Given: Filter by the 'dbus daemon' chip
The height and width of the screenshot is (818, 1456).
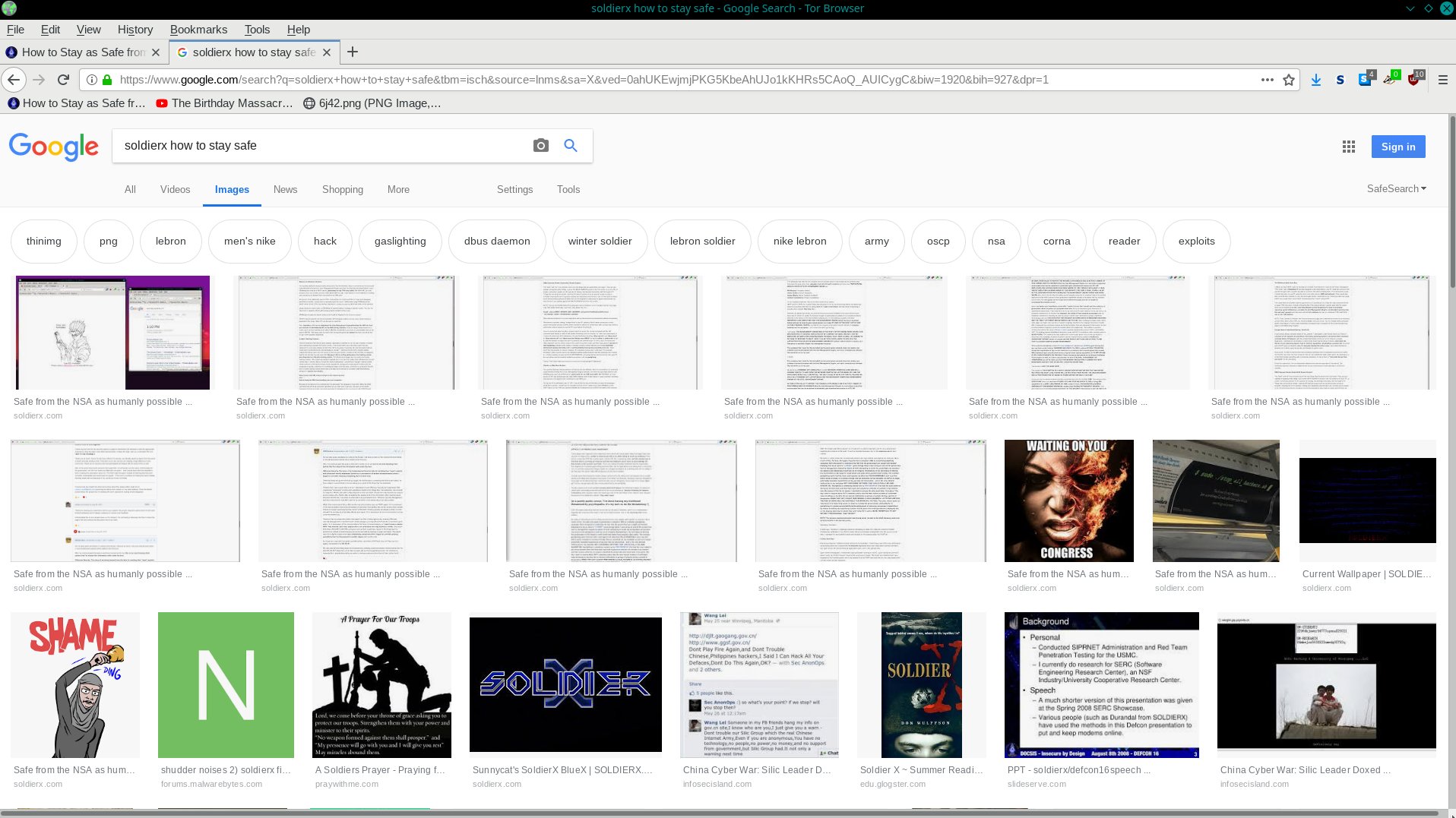Looking at the screenshot, I should tap(497, 242).
